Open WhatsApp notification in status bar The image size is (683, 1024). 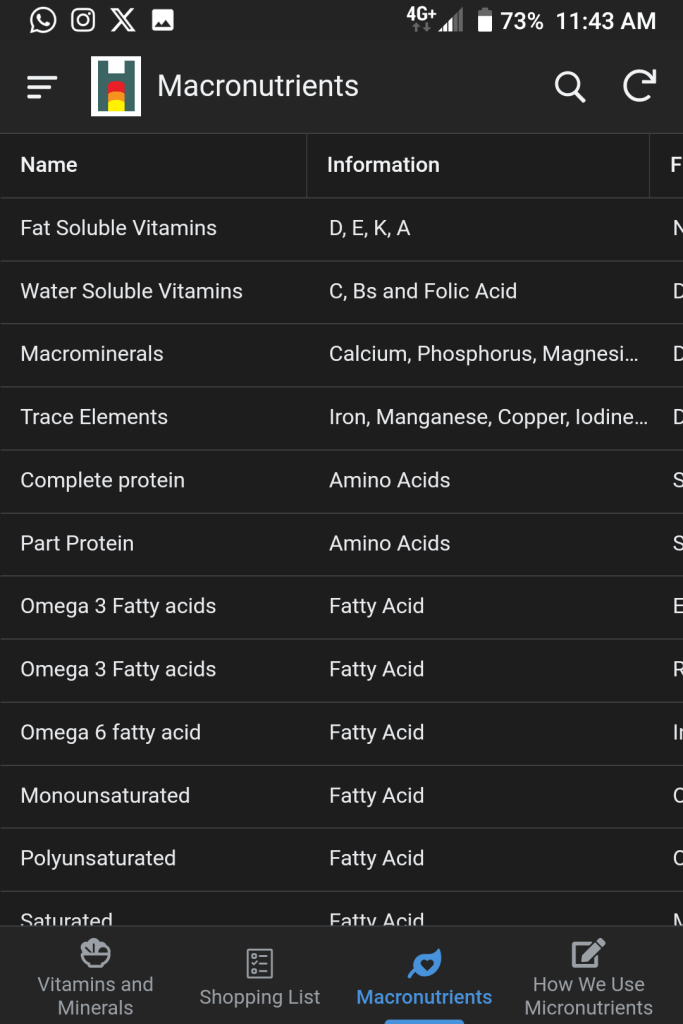tap(43, 20)
